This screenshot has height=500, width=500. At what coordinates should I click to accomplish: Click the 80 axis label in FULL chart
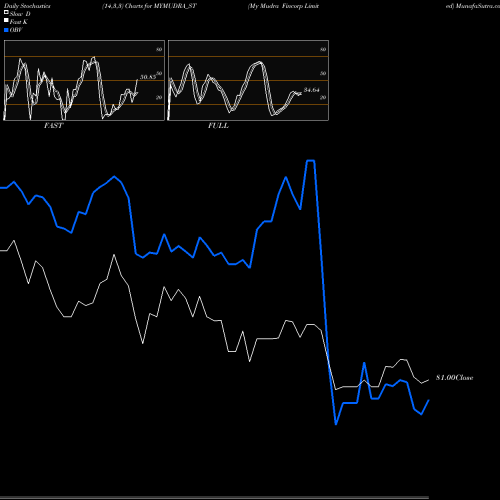click(x=323, y=49)
